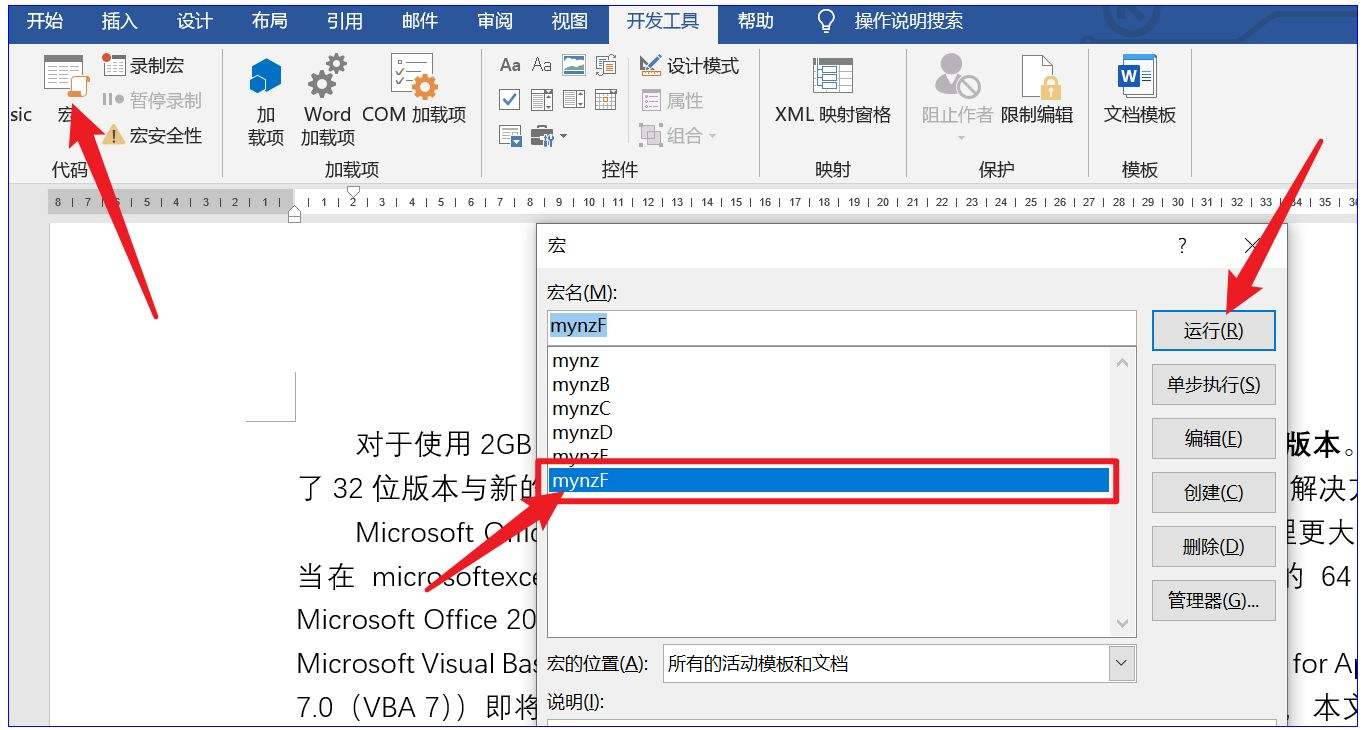Image resolution: width=1366 pixels, height=730 pixels.
Task: Switch to the 视图 ribbon tab
Action: pos(570,21)
